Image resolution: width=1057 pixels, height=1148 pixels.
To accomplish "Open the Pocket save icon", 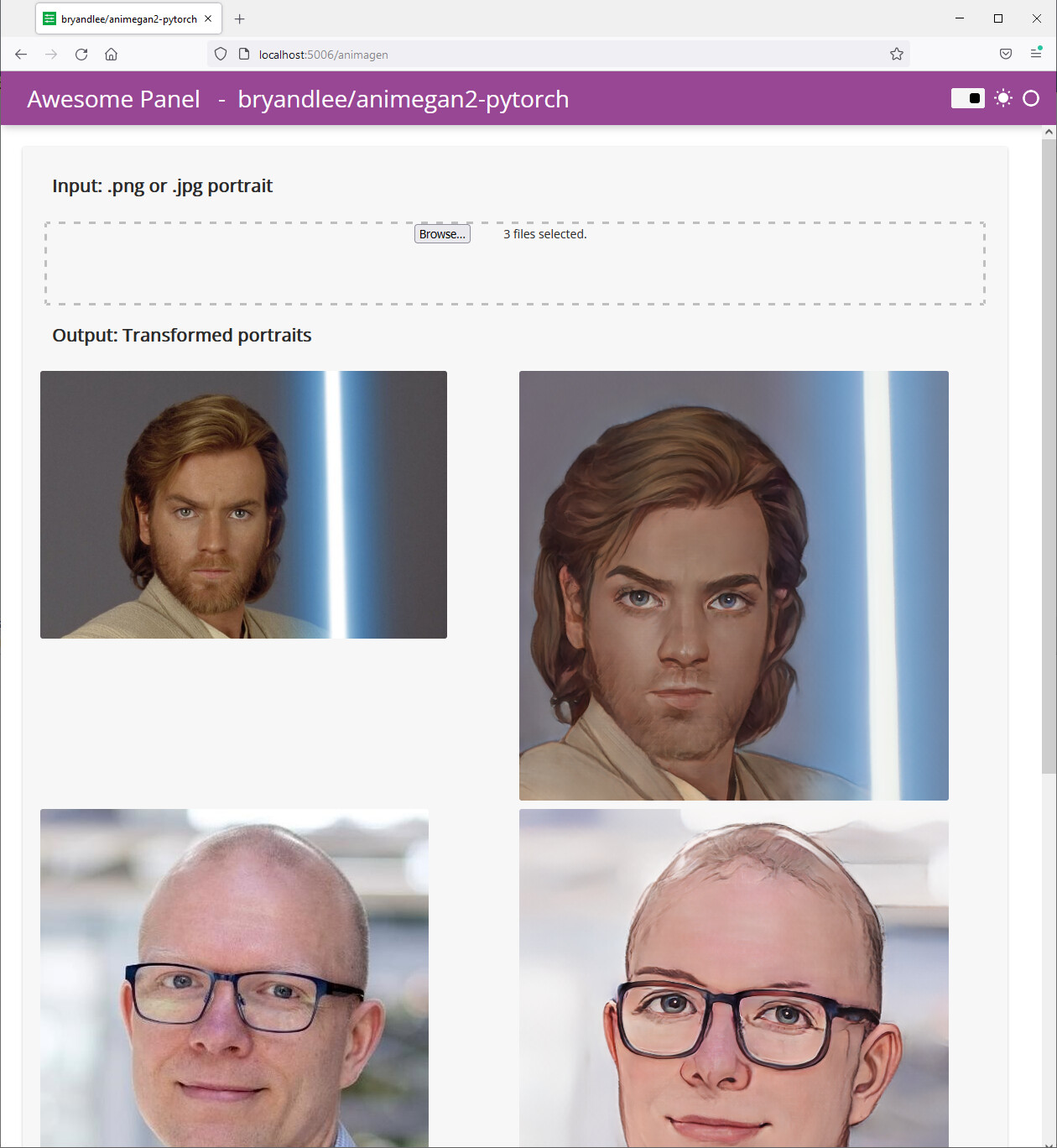I will 1006,55.
